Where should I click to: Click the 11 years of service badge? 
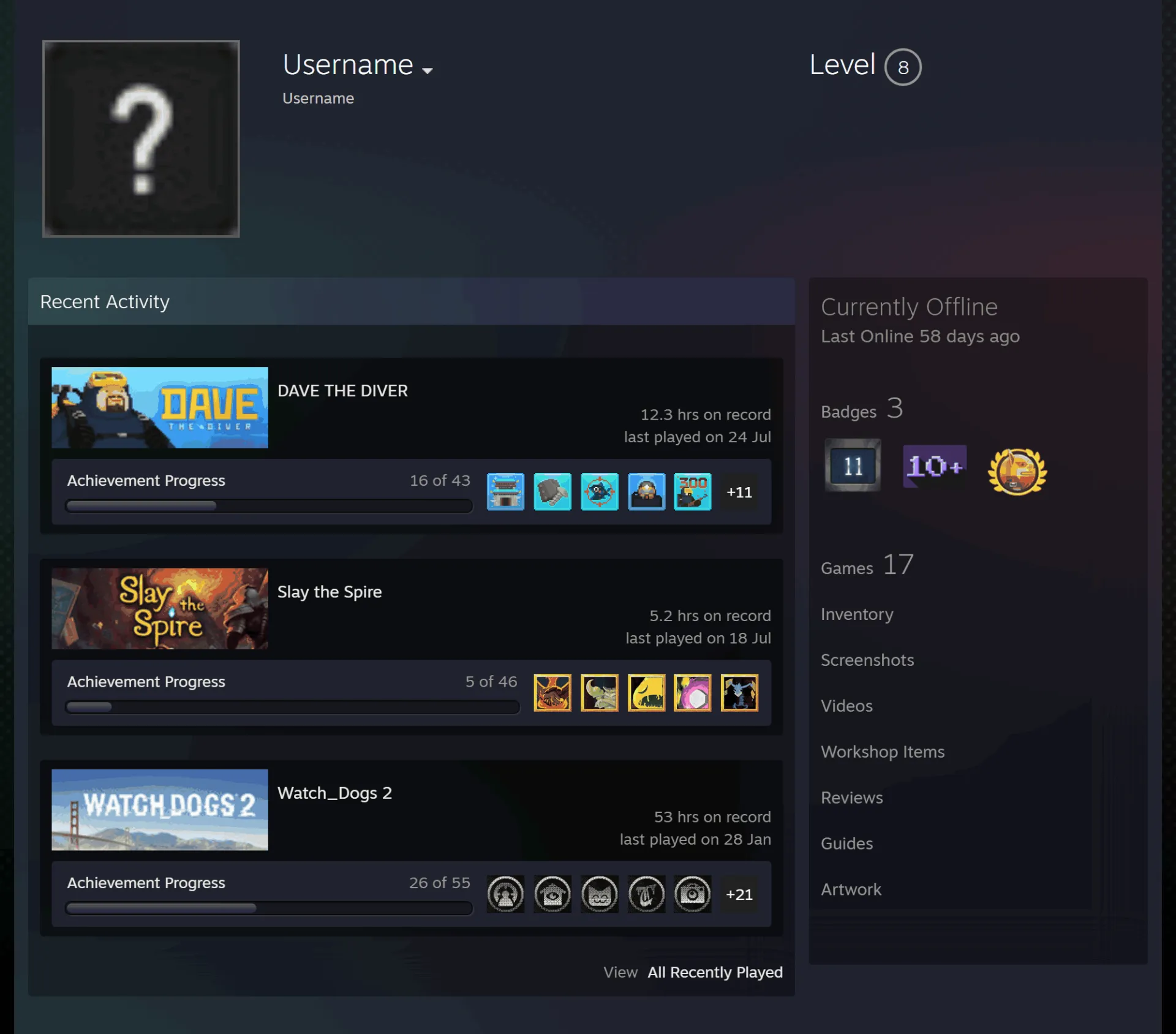click(853, 466)
